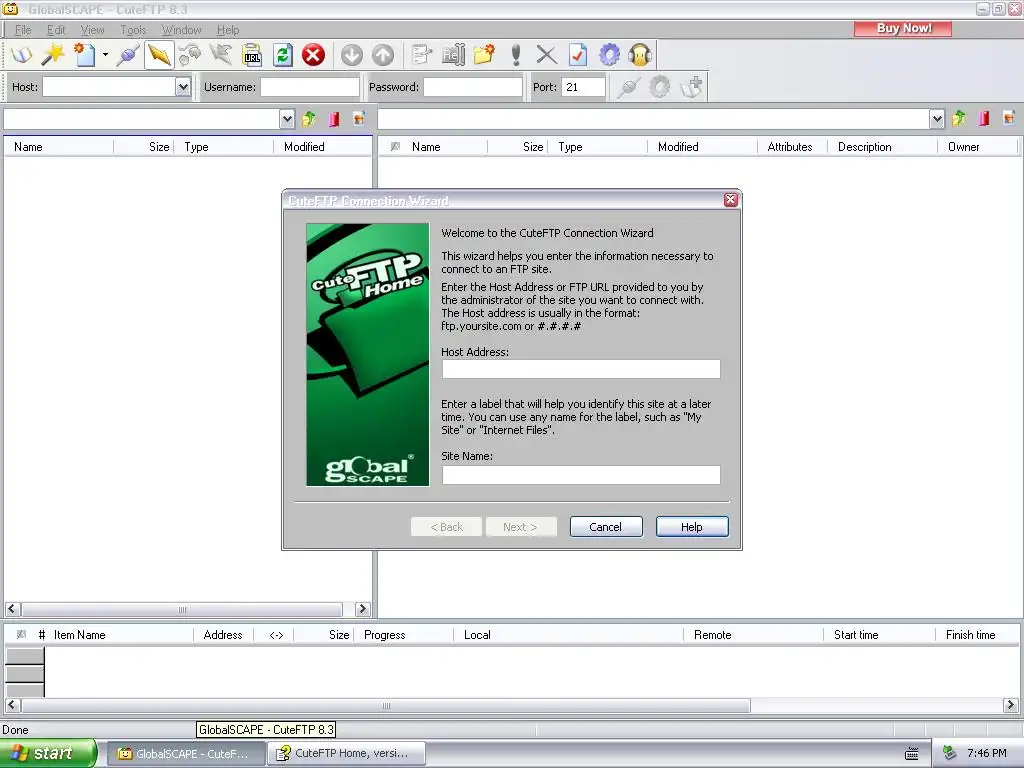This screenshot has height=768, width=1024.
Task: Click the Connect to URL icon
Action: coord(252,55)
